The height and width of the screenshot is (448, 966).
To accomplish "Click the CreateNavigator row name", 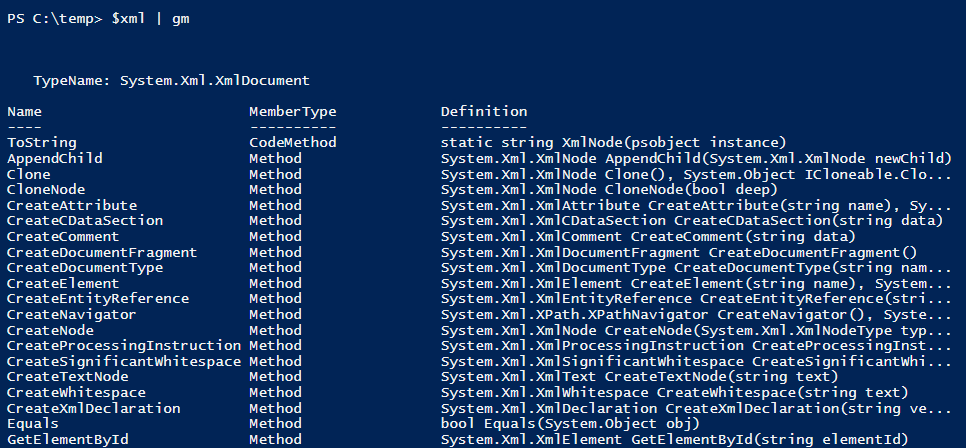I will [72, 314].
